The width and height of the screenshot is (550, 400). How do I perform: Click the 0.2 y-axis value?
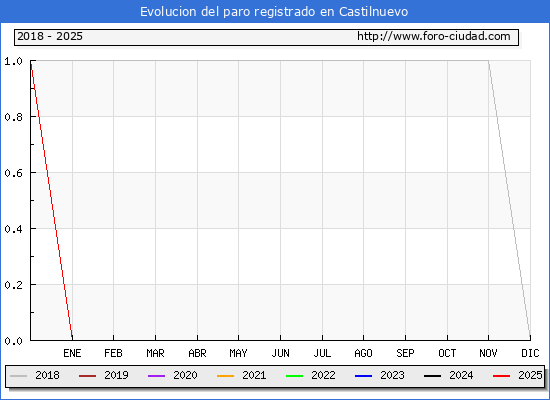coord(13,285)
